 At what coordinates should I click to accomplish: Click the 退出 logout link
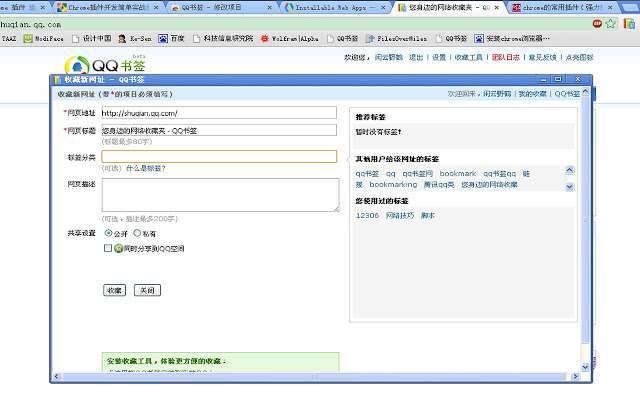point(416,58)
